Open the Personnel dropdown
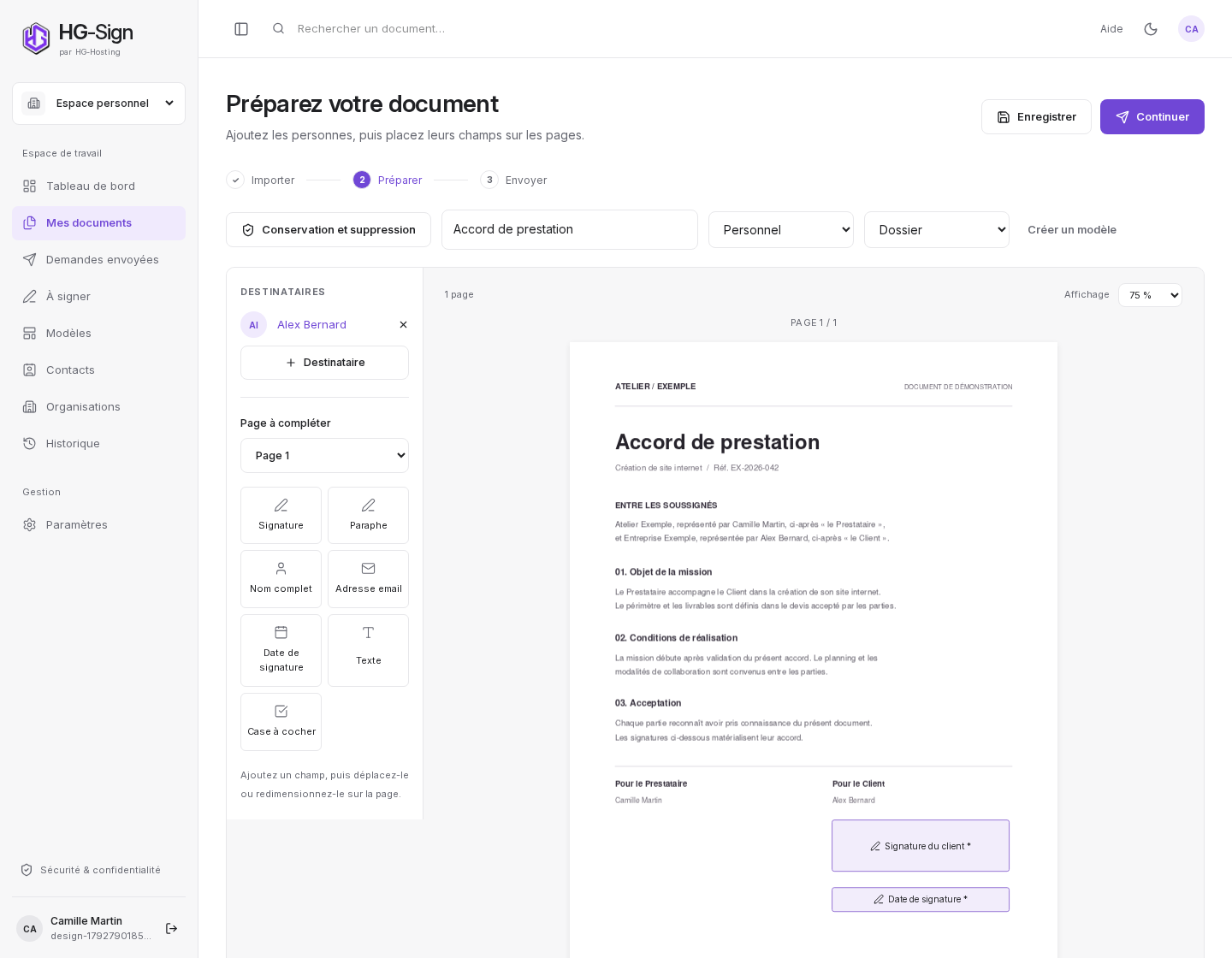Screen dimensions: 1232x958 click(781, 230)
